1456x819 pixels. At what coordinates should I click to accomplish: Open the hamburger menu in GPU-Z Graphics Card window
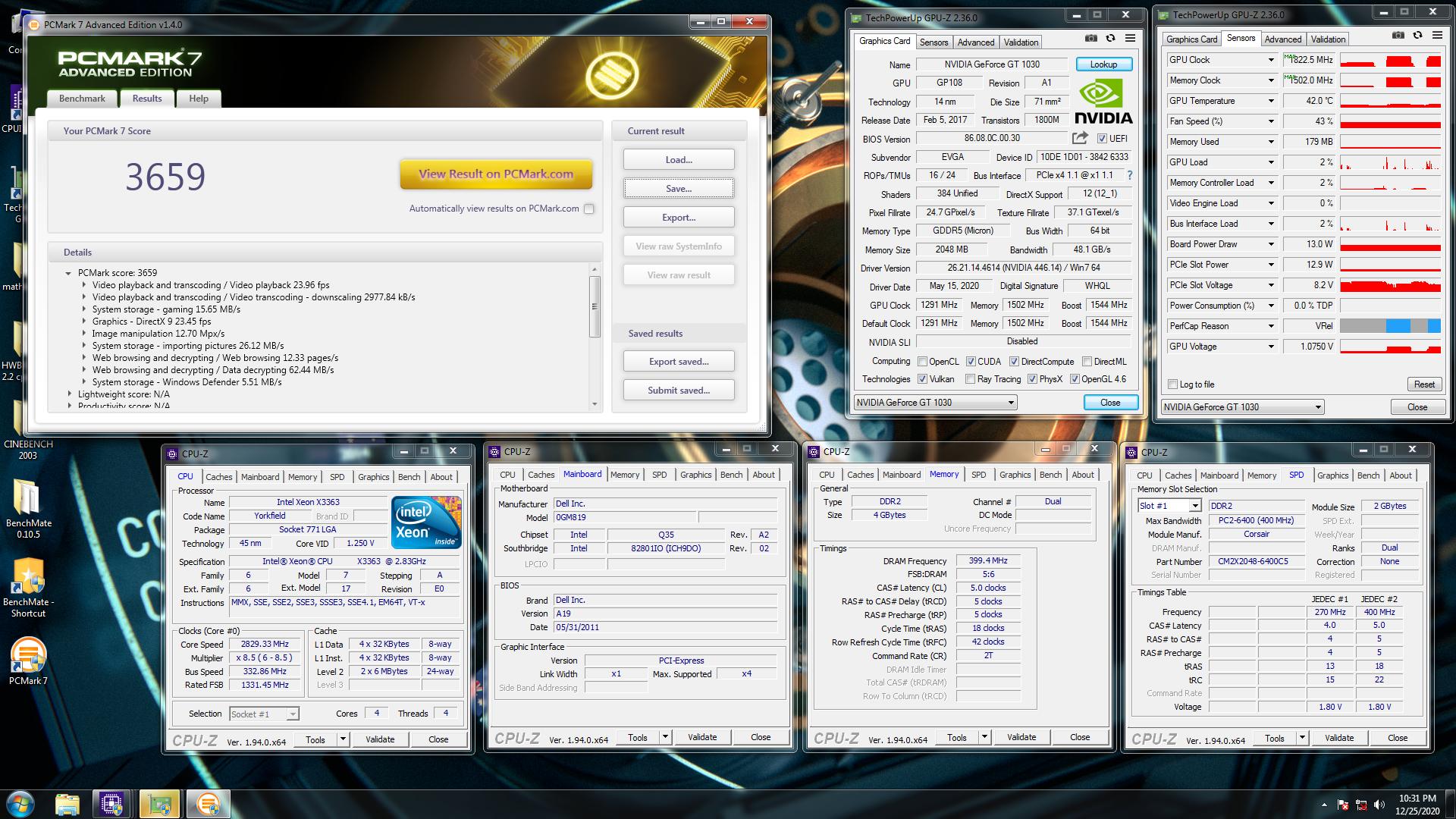click(1130, 38)
